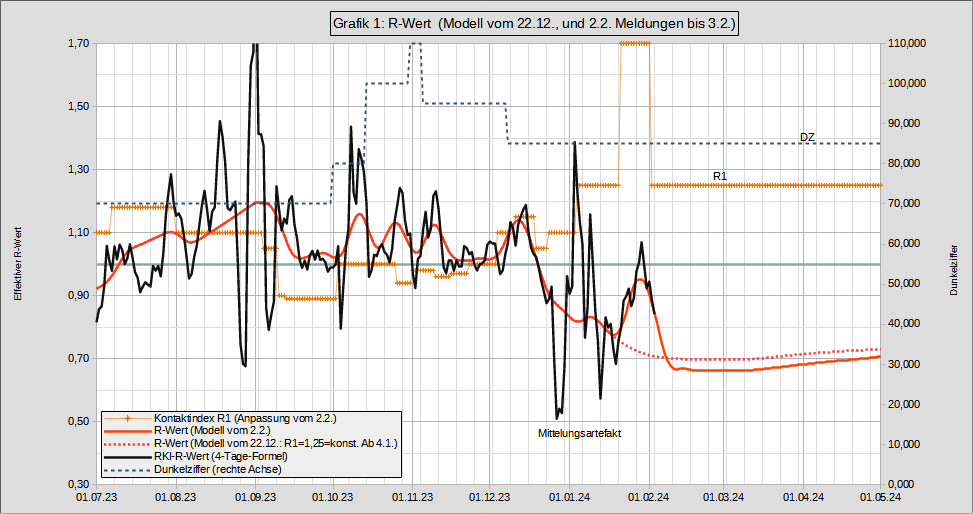Click left axis tick label '1,30'
This screenshot has height=514, width=973.
coord(78,169)
